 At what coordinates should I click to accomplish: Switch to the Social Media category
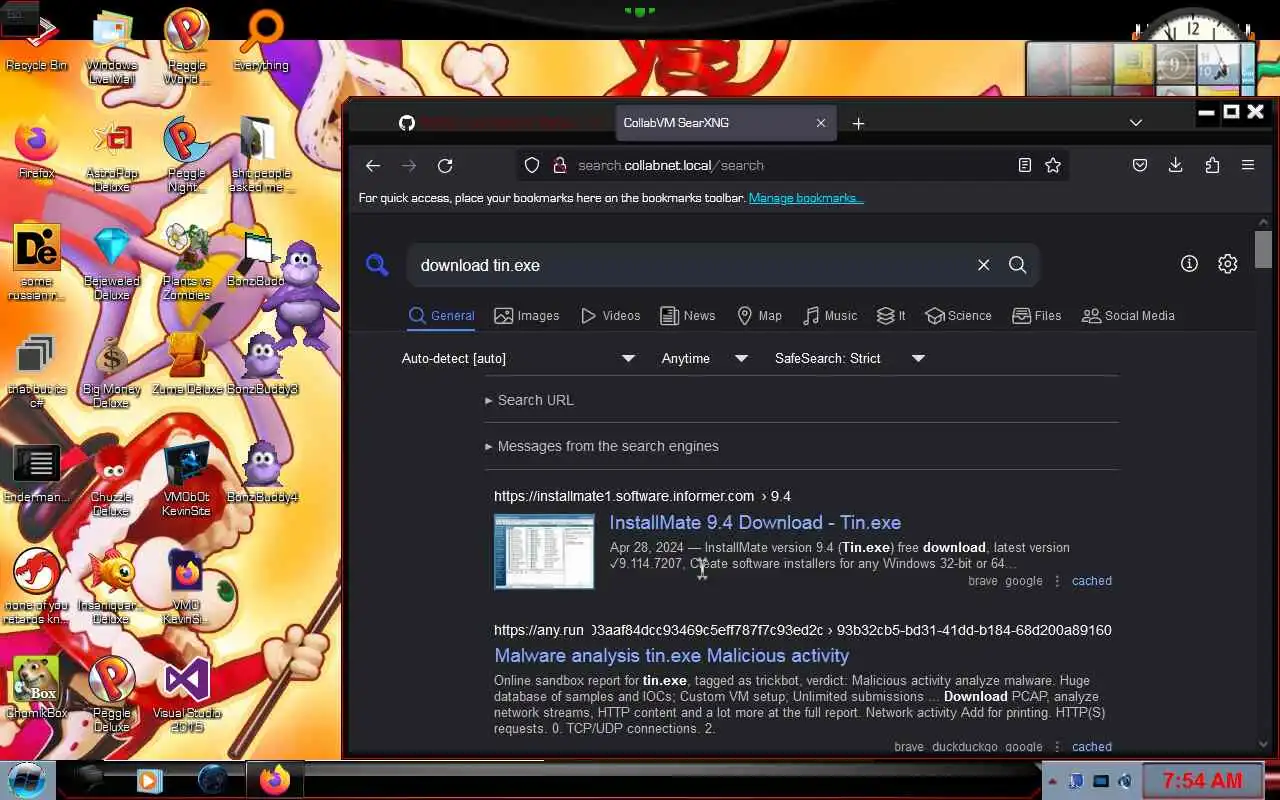[1128, 316]
